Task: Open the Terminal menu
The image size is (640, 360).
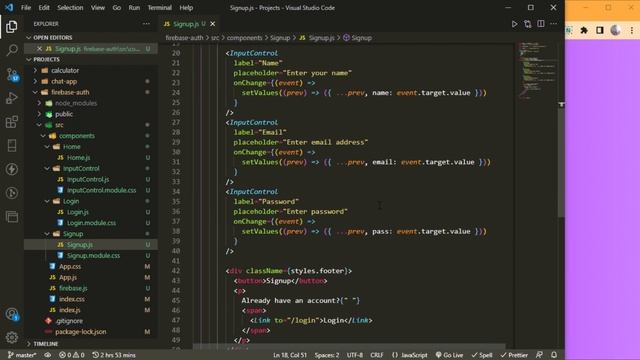Action: (x=159, y=8)
